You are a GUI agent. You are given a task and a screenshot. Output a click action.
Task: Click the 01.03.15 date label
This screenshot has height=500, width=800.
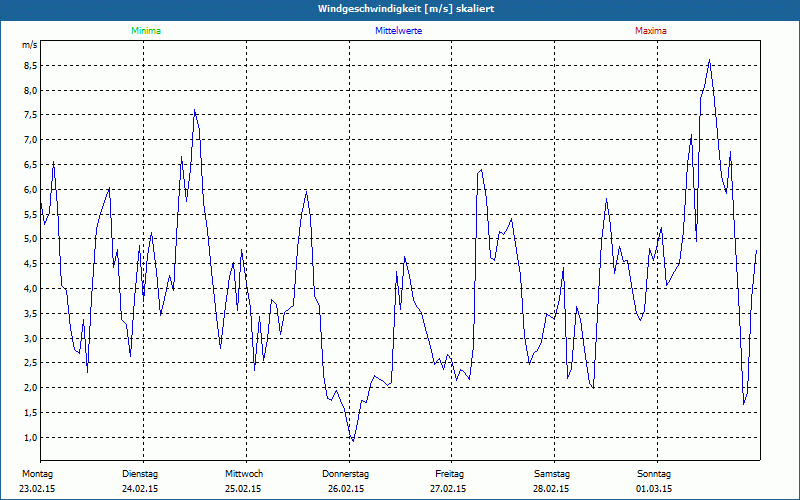(654, 489)
